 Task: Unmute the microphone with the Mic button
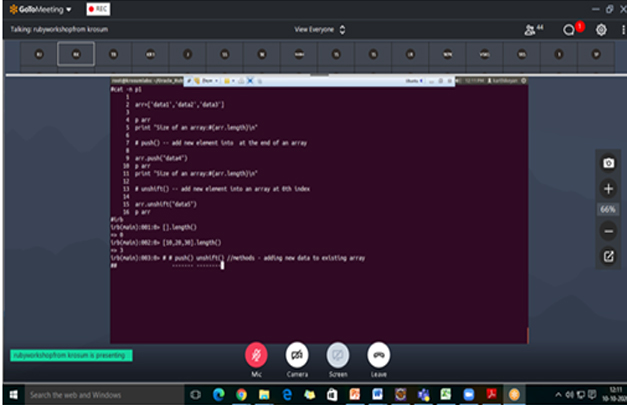point(256,355)
